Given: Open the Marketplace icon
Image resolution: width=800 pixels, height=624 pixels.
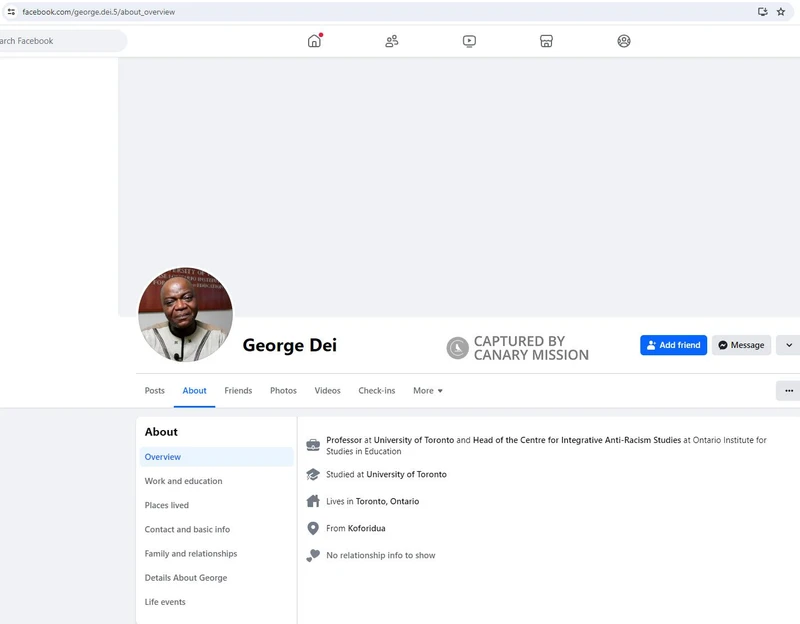Looking at the screenshot, I should pos(546,41).
